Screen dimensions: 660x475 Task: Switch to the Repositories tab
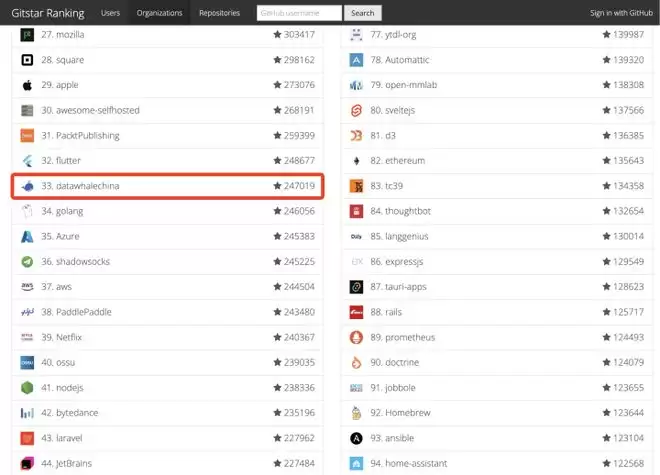219,13
